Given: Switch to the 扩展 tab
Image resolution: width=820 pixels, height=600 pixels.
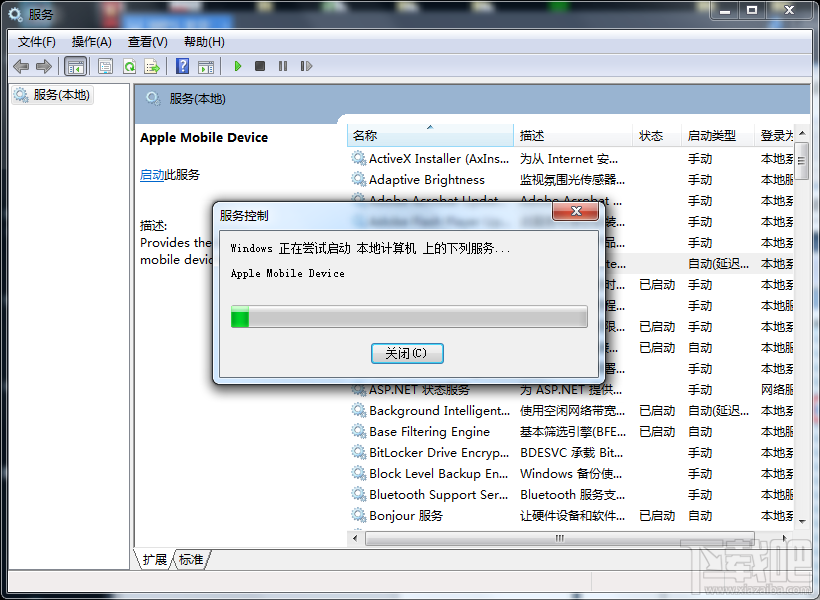Looking at the screenshot, I should coord(153,560).
